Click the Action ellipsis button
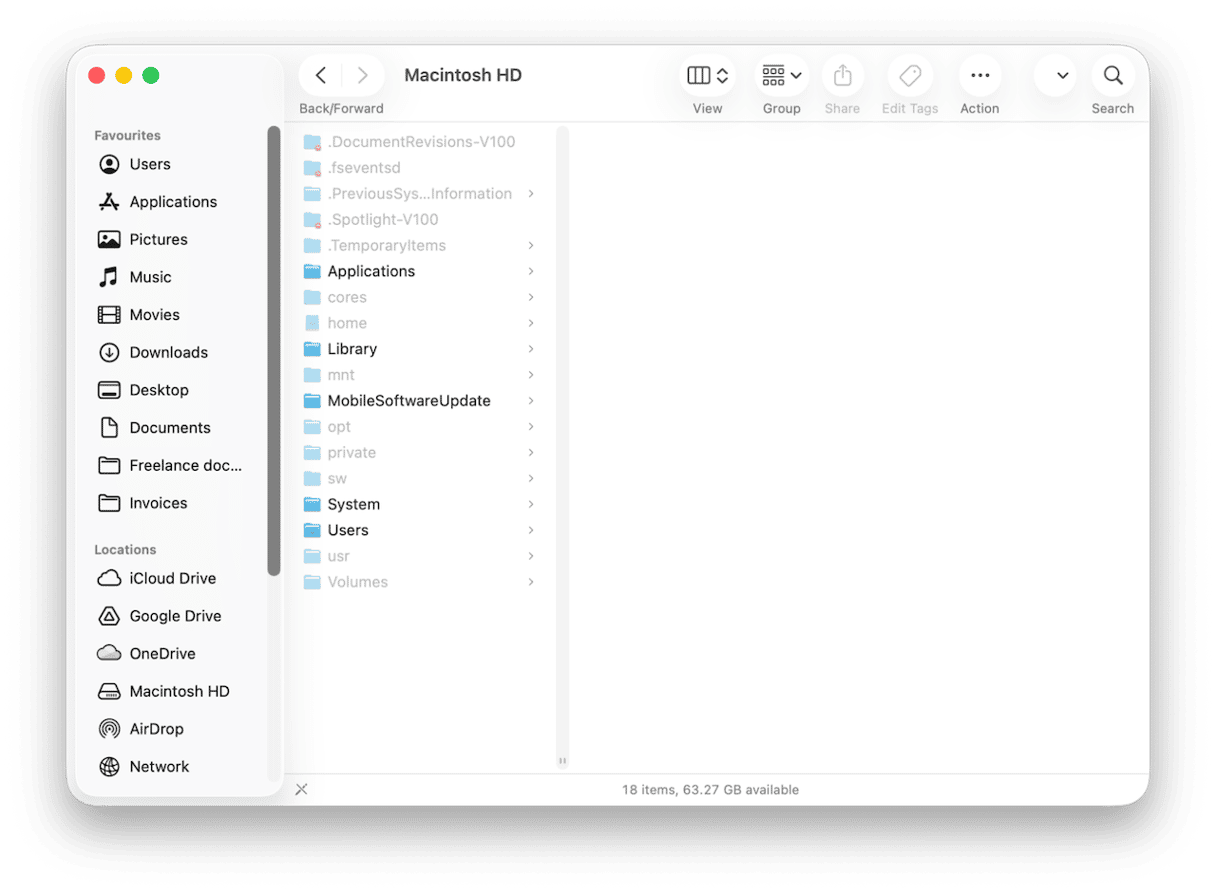Viewport: 1216px width, 893px height. (979, 76)
